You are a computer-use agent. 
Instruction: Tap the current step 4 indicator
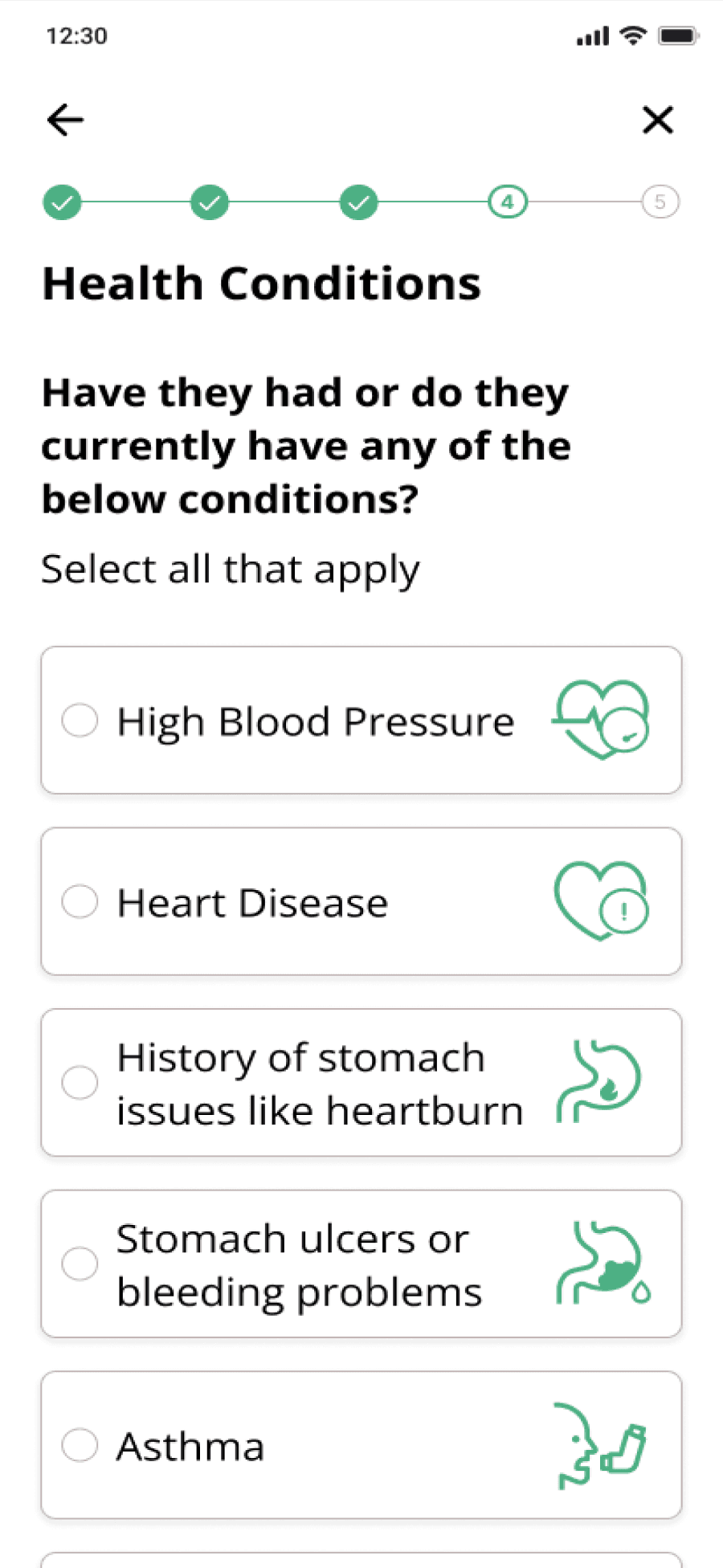508,202
